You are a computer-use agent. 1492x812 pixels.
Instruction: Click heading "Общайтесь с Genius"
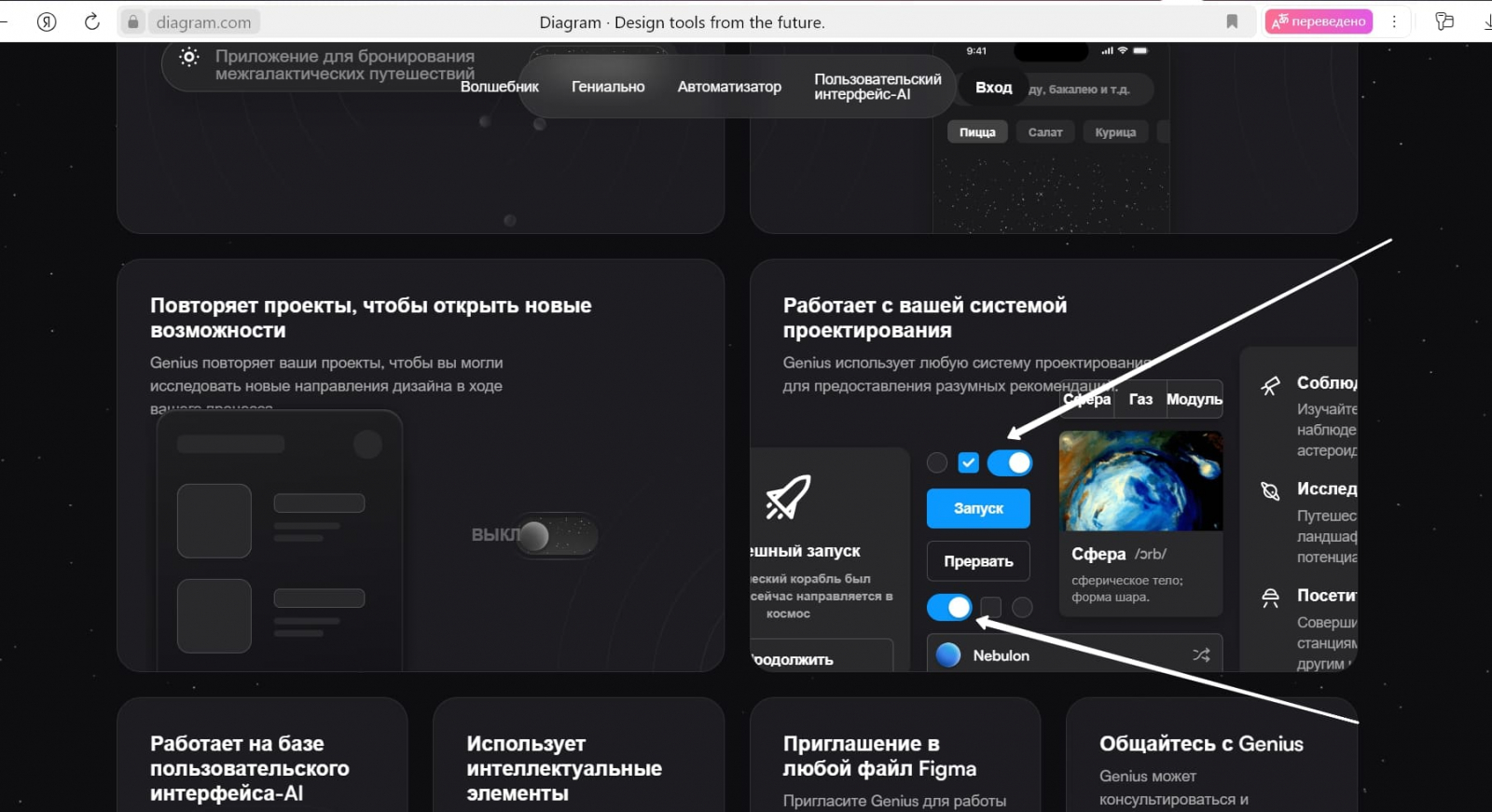(x=1201, y=744)
